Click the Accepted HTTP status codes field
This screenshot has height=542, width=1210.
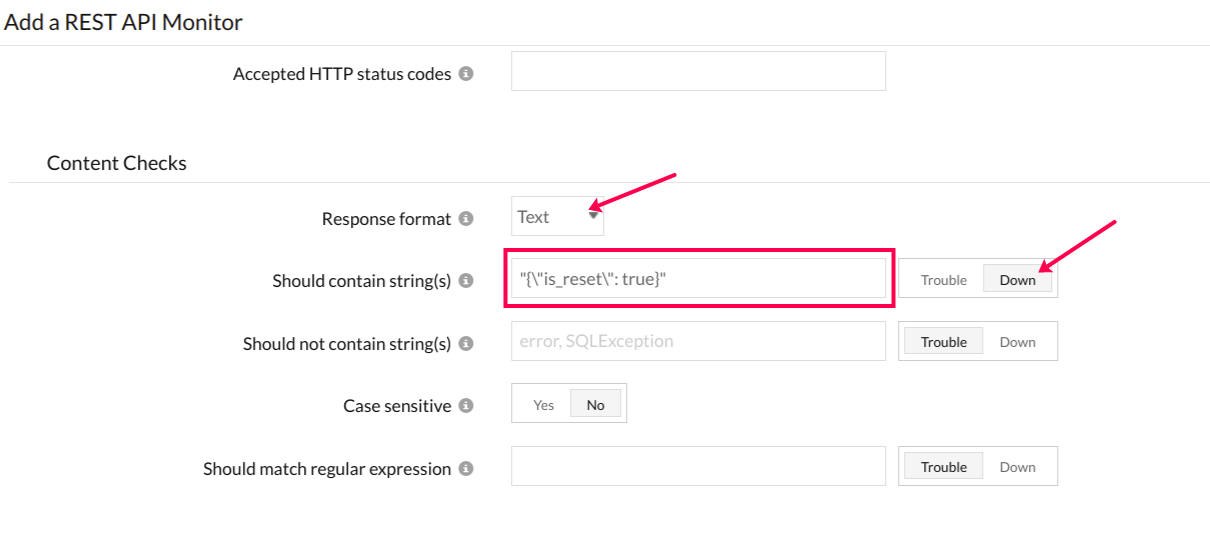point(698,71)
